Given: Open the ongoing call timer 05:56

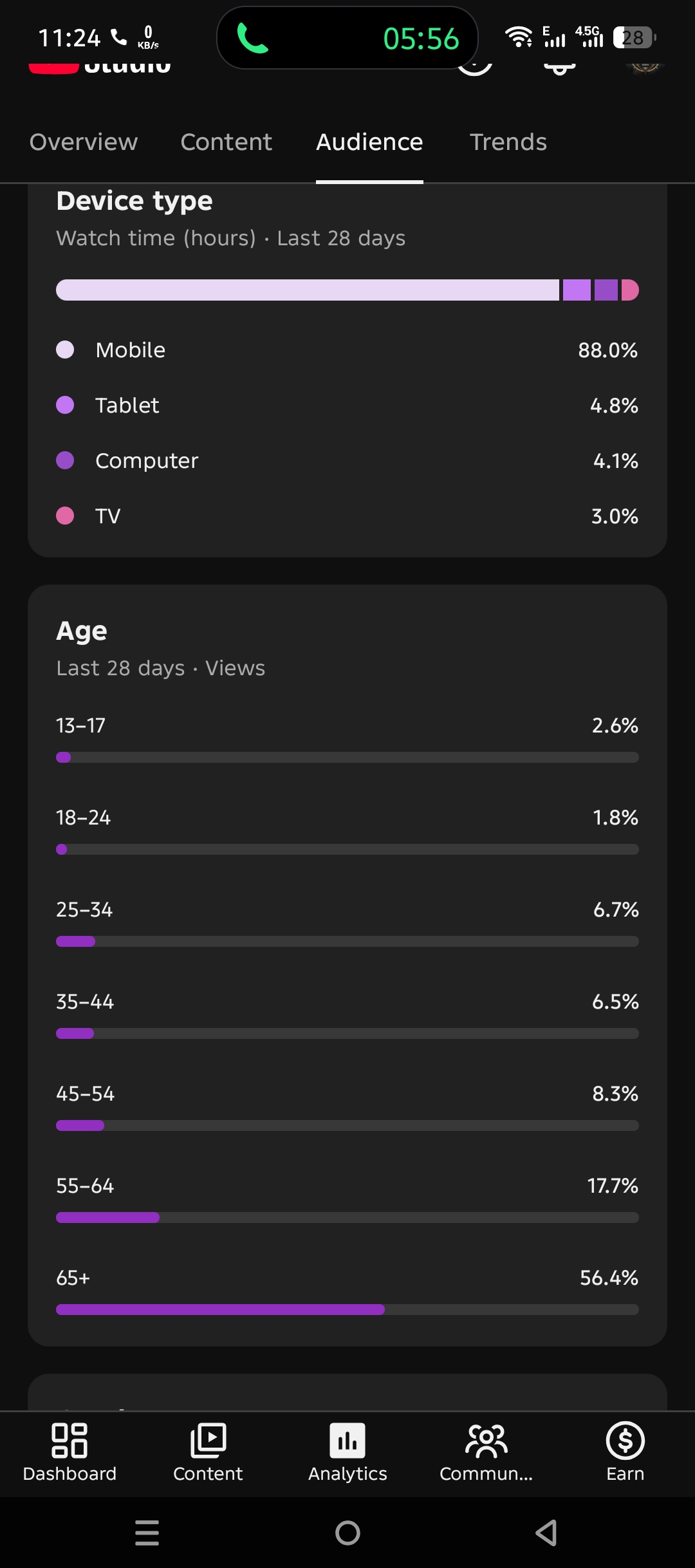Looking at the screenshot, I should tap(421, 39).
